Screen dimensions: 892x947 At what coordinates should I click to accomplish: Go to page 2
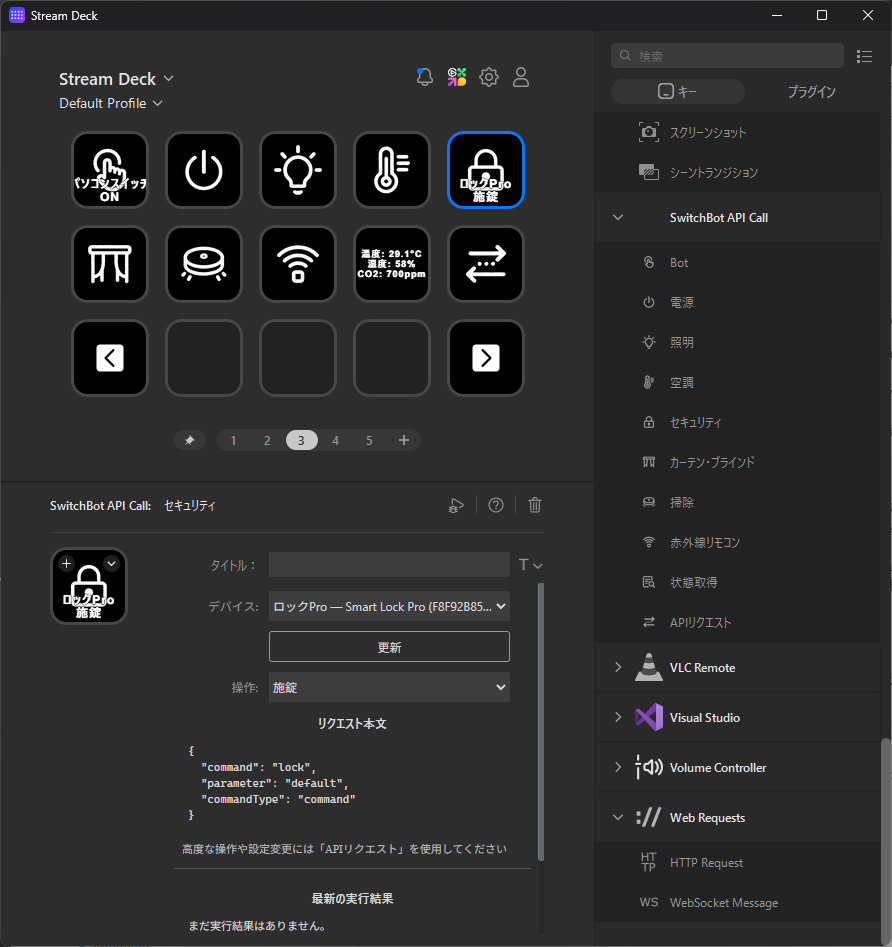point(267,440)
